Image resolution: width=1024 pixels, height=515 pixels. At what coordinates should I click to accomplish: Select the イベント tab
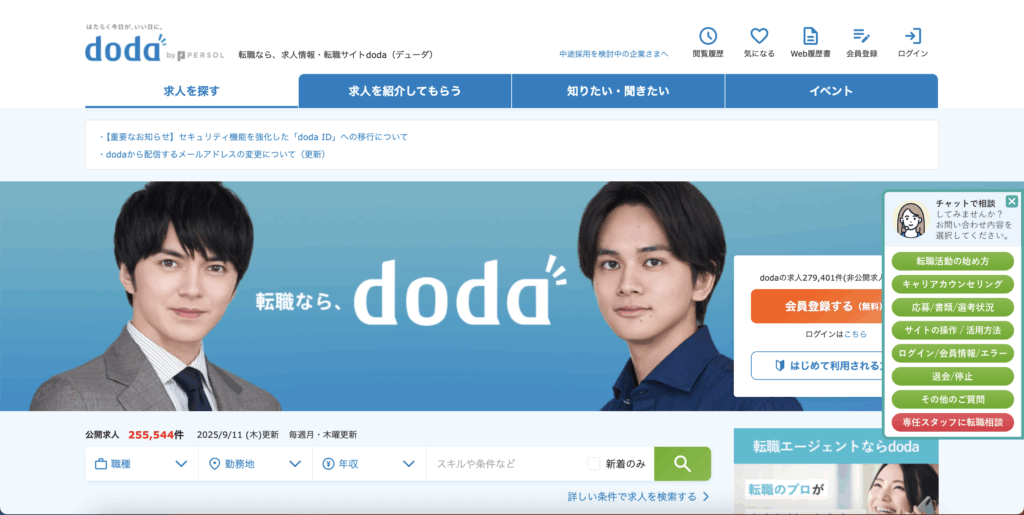click(831, 91)
